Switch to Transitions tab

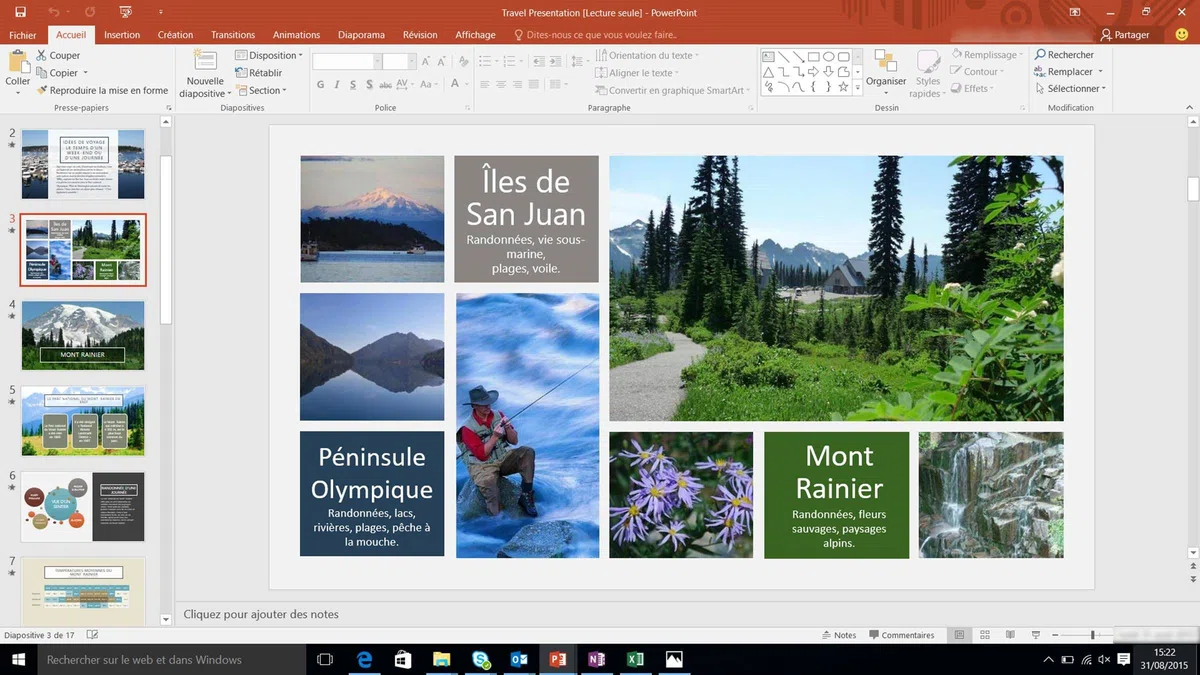click(233, 35)
